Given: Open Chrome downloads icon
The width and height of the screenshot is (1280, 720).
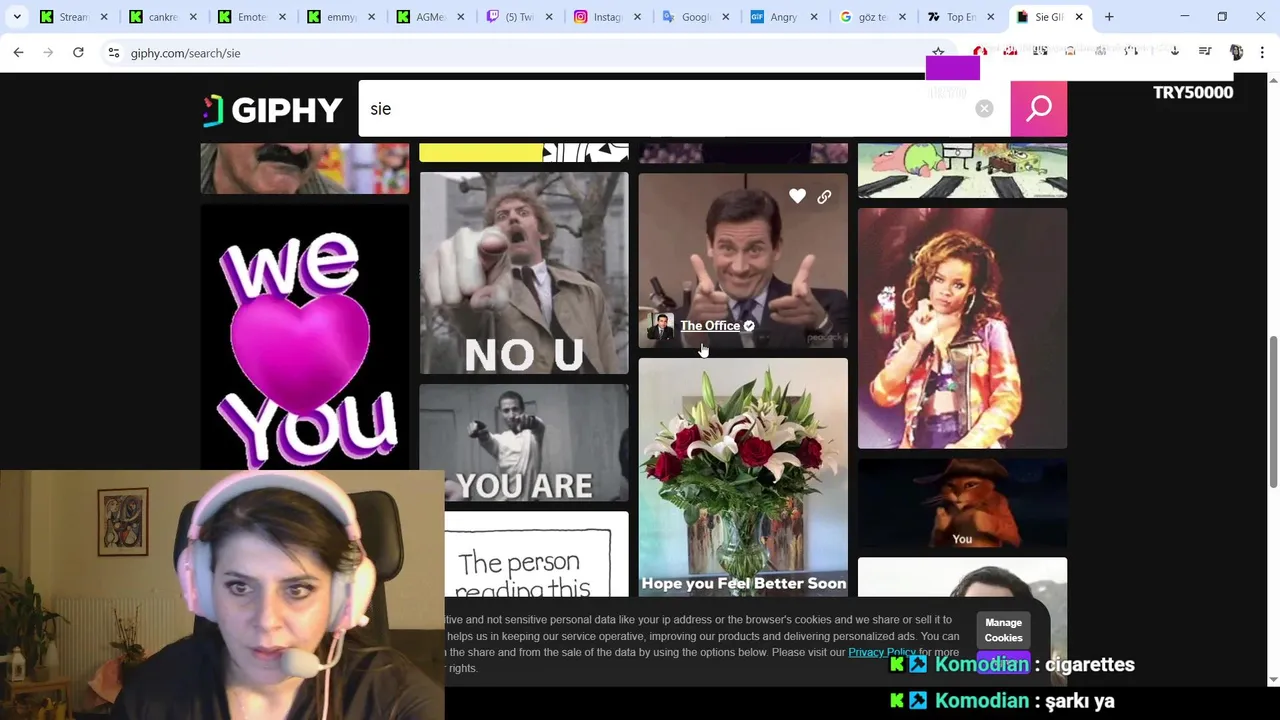Looking at the screenshot, I should pos(1175,52).
